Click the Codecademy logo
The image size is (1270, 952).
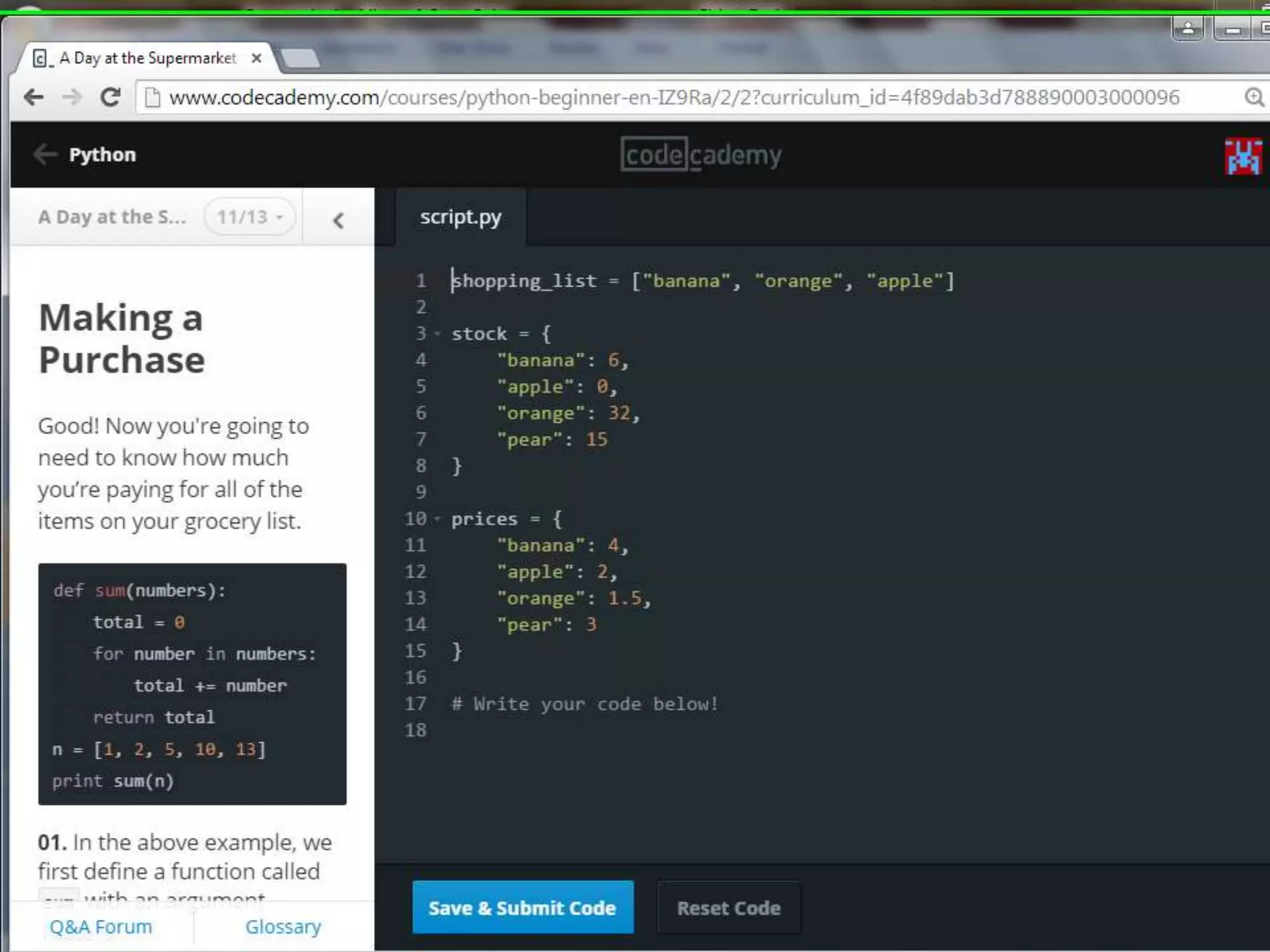click(x=701, y=154)
